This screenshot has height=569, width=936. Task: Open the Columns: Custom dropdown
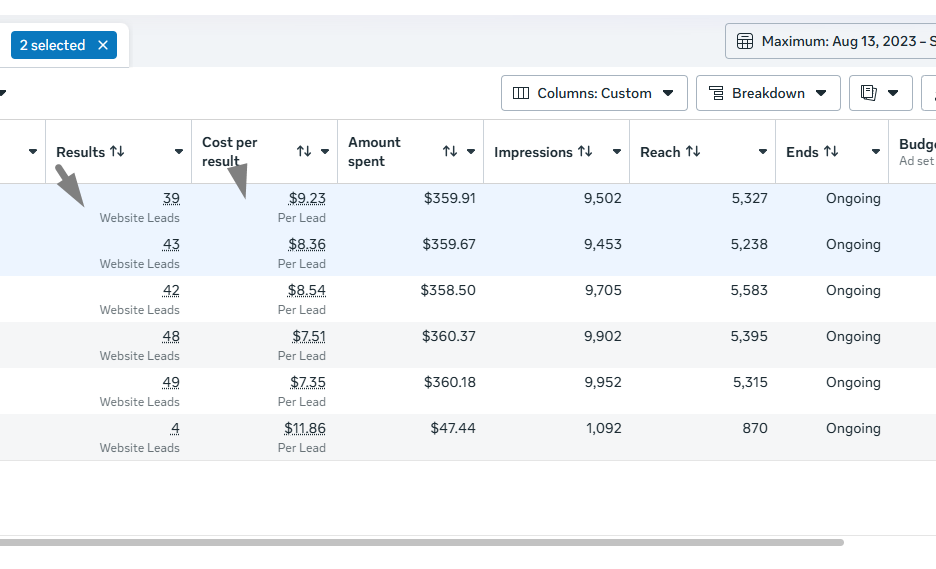pos(594,93)
